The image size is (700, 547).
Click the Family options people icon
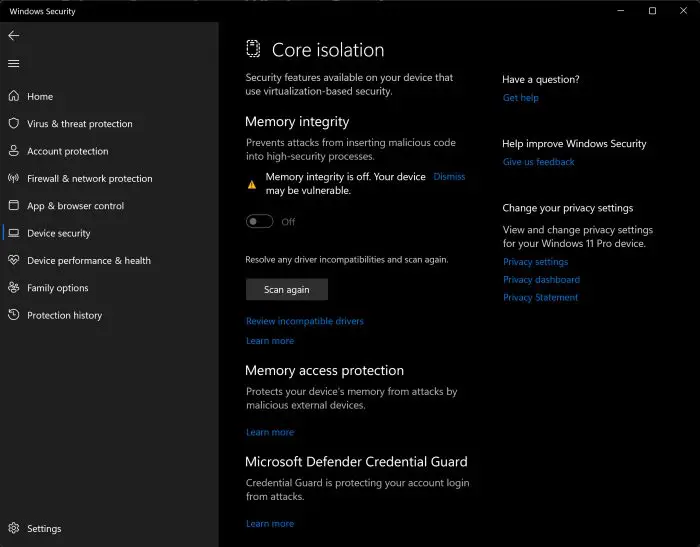(14, 288)
